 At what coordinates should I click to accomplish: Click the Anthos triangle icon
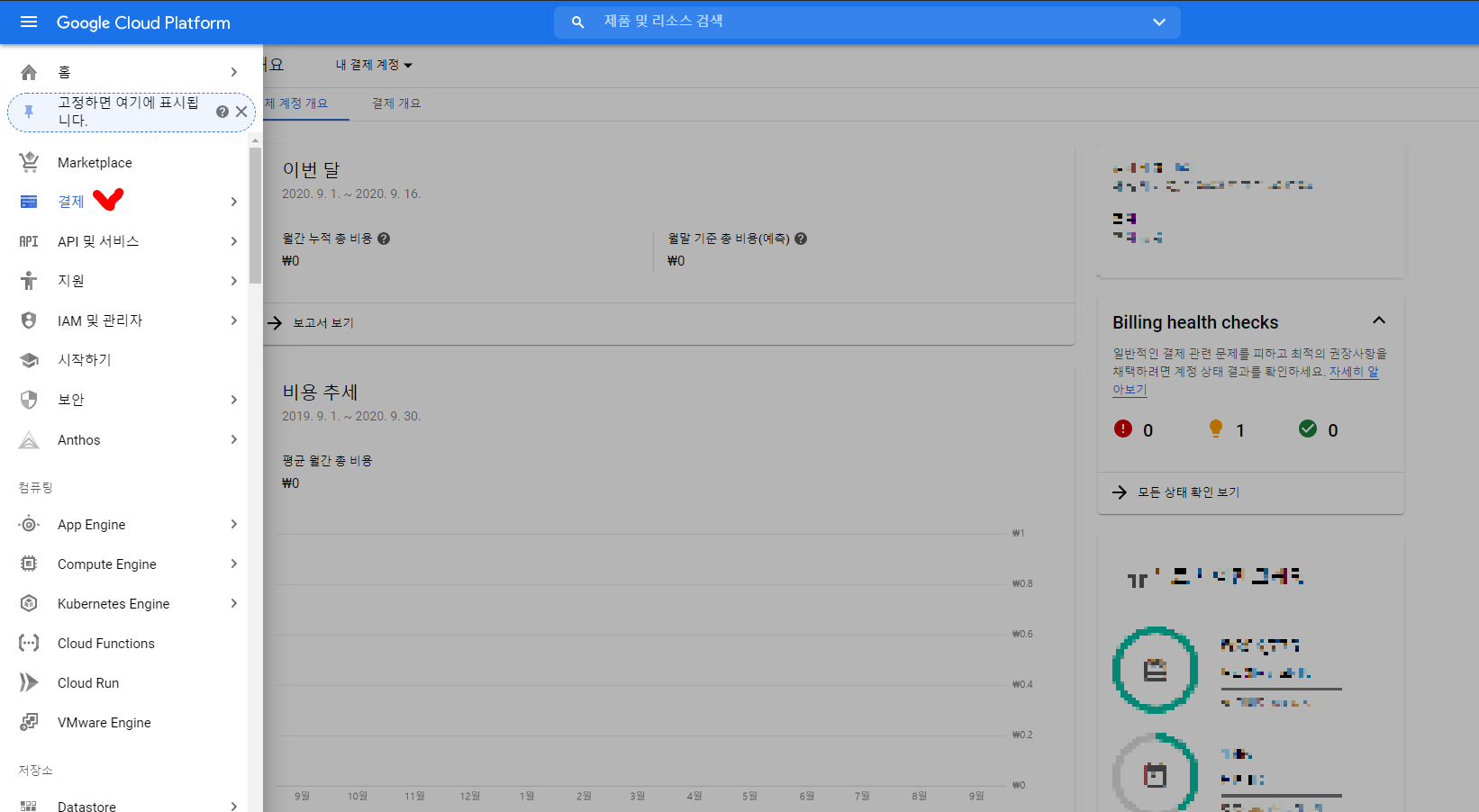(29, 439)
